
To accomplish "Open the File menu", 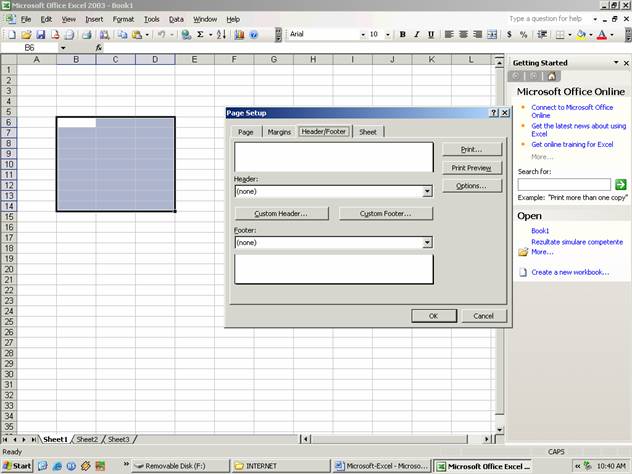I will pyautogui.click(x=26, y=19).
